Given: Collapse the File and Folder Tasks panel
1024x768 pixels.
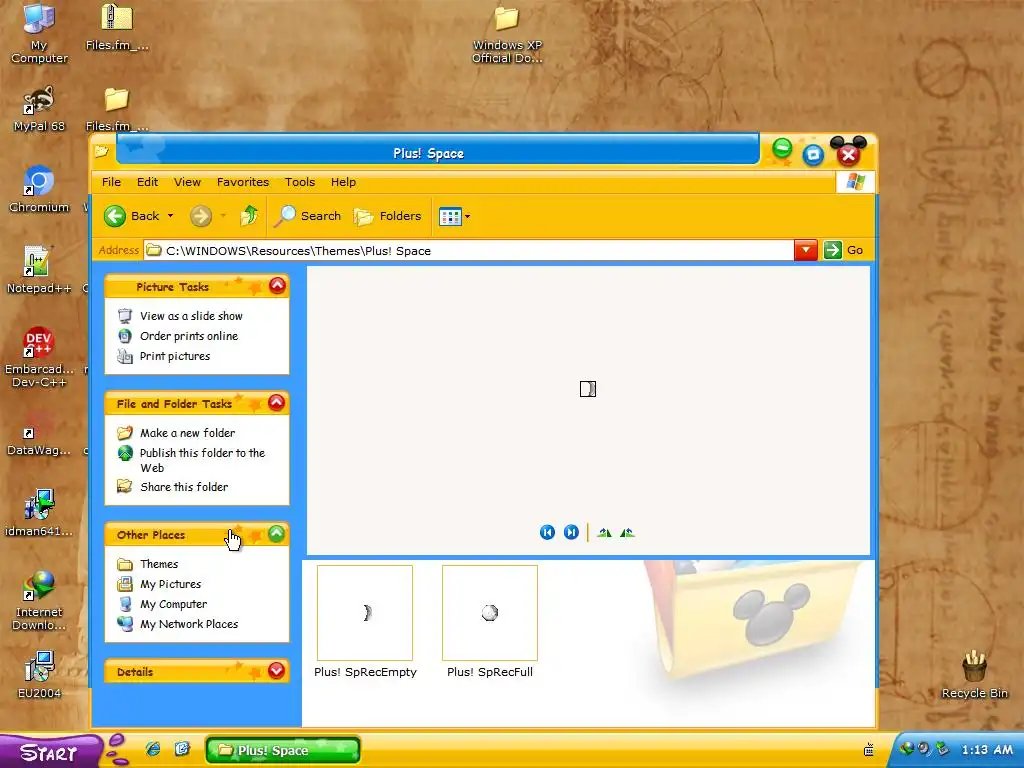Looking at the screenshot, I should [277, 402].
